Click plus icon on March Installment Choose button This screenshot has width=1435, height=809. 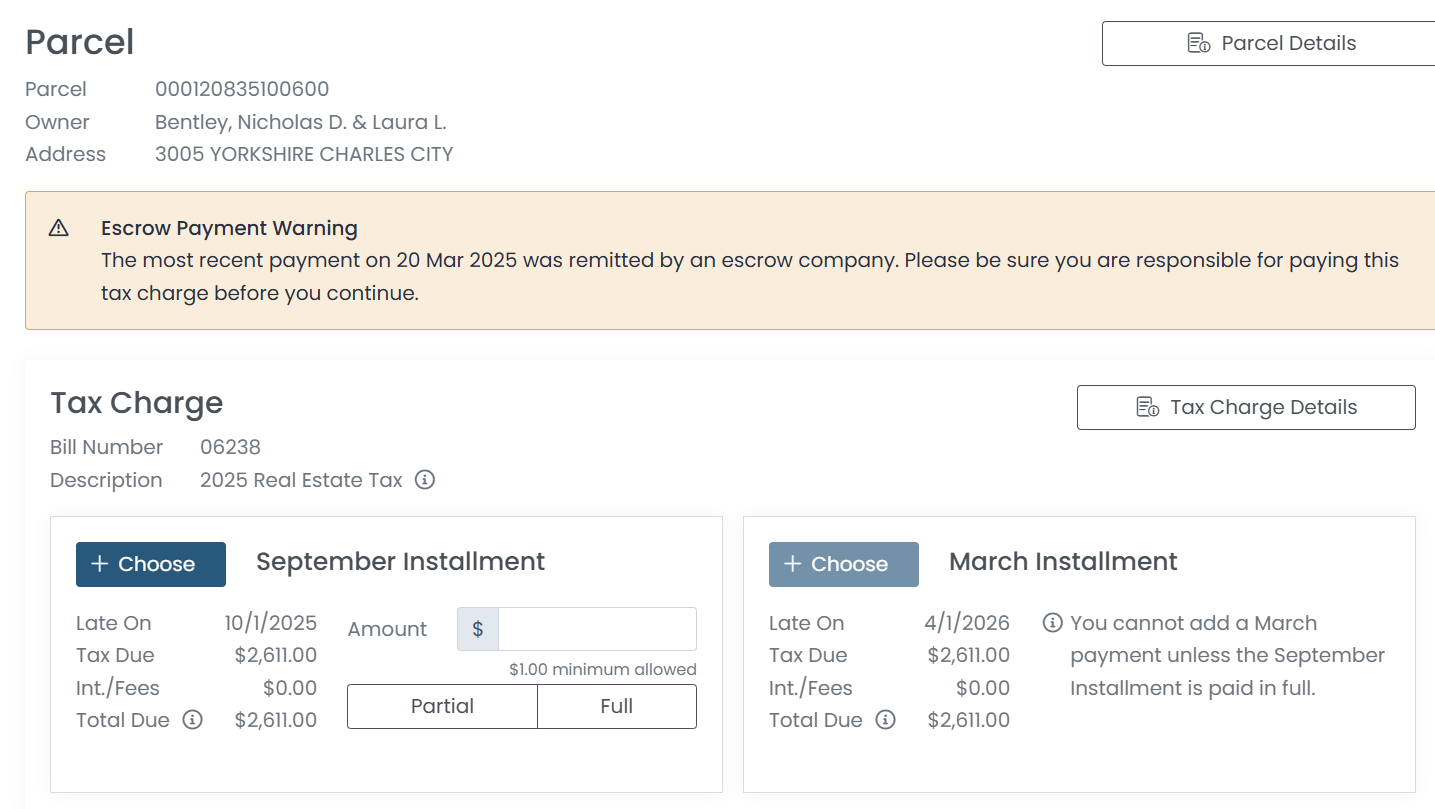(793, 564)
